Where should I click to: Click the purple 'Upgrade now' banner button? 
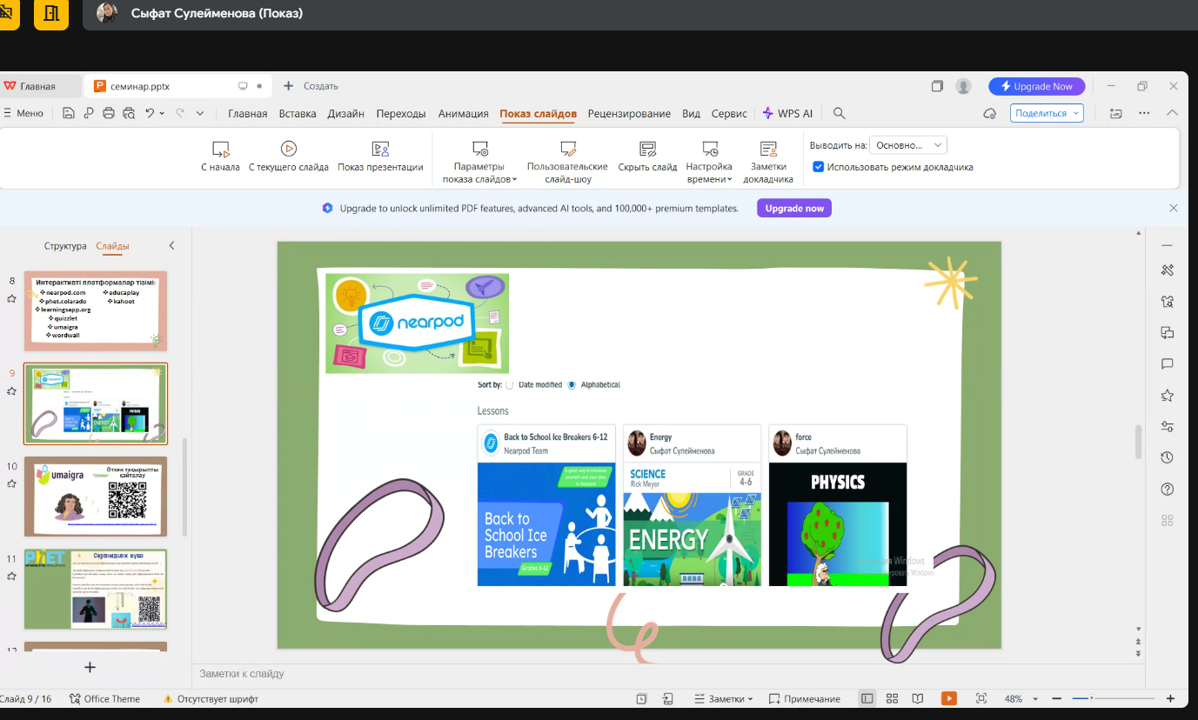794,208
